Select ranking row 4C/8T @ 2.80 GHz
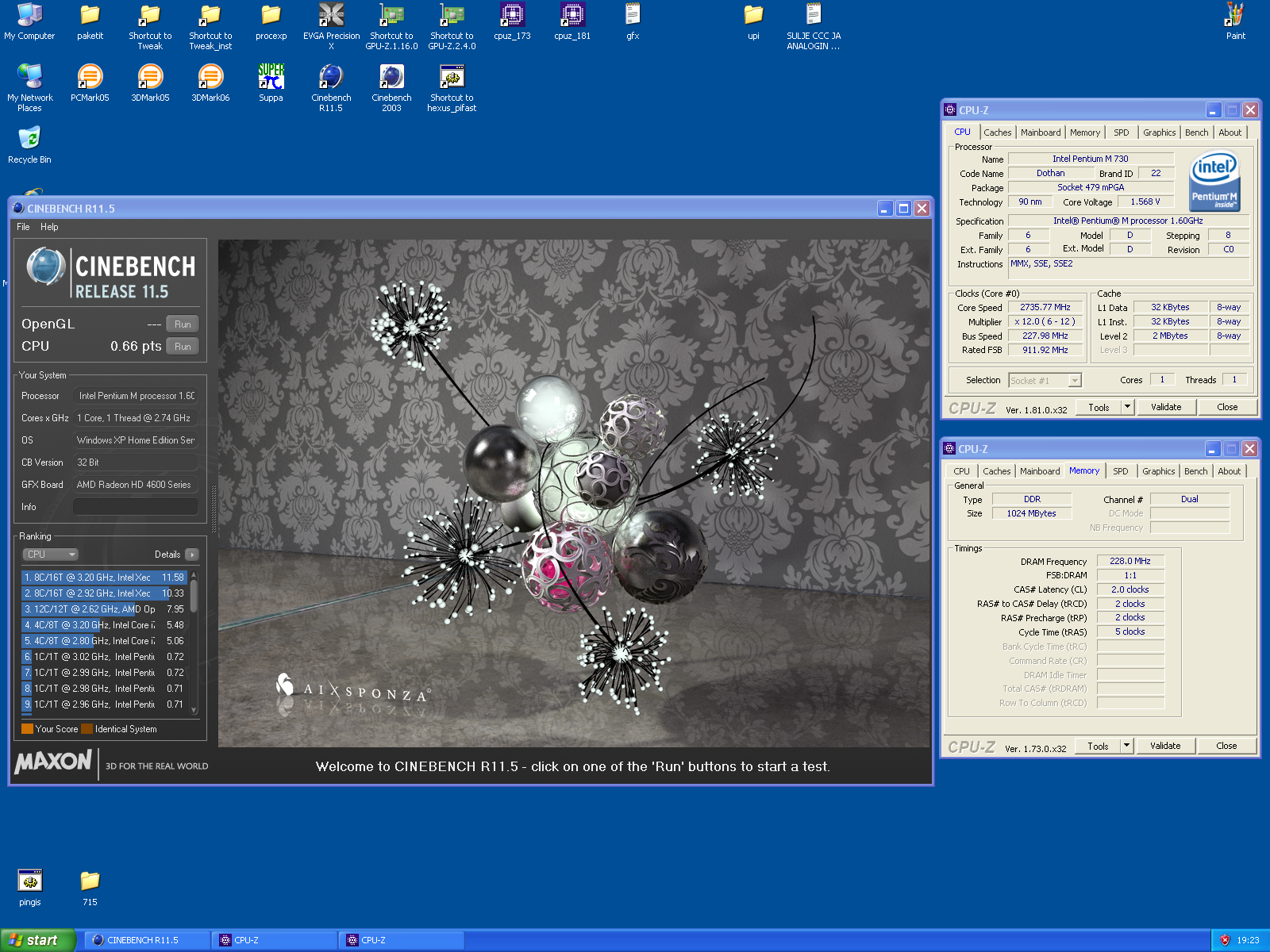Screen dimensions: 1270x952 [x=105, y=641]
